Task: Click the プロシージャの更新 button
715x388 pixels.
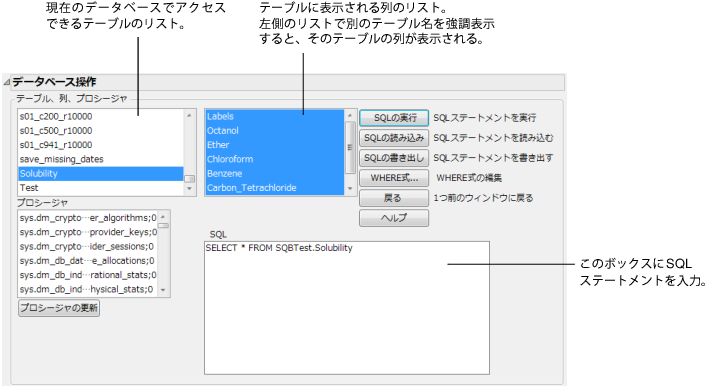Action: [59, 308]
